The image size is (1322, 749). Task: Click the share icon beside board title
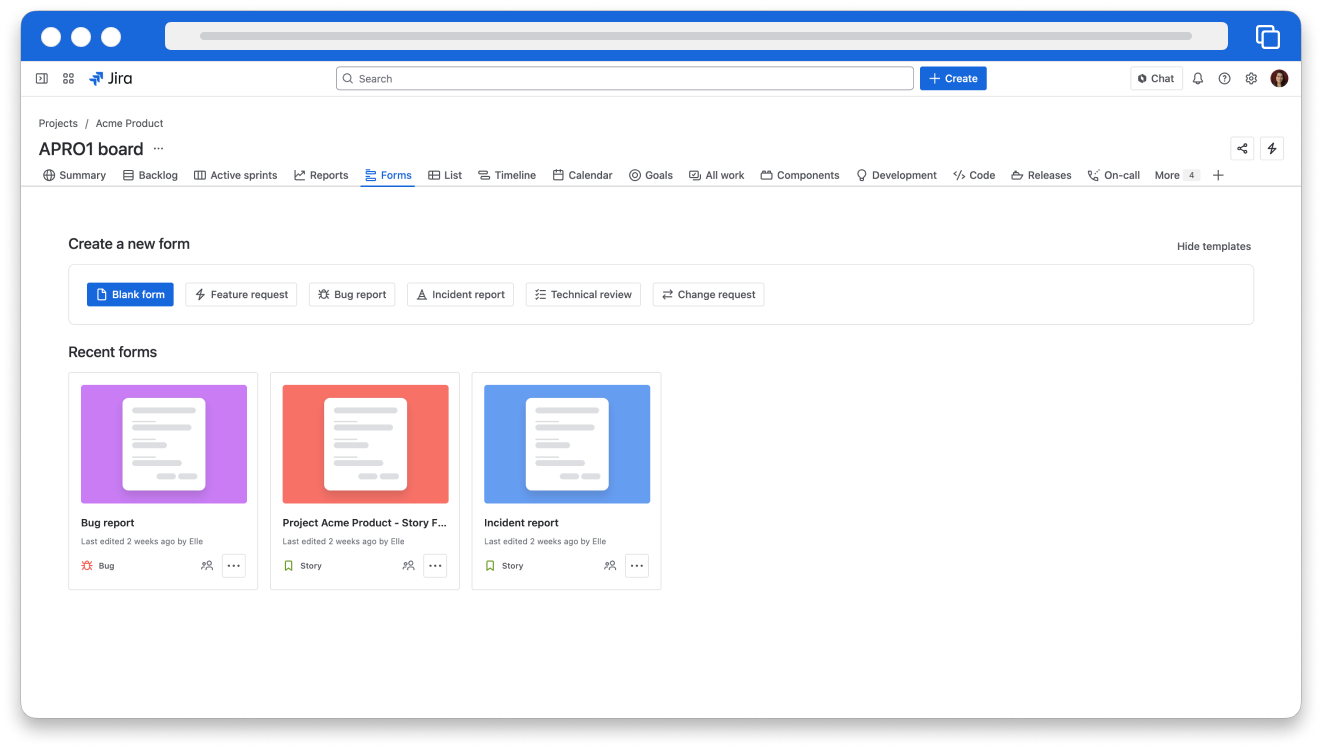point(1242,148)
